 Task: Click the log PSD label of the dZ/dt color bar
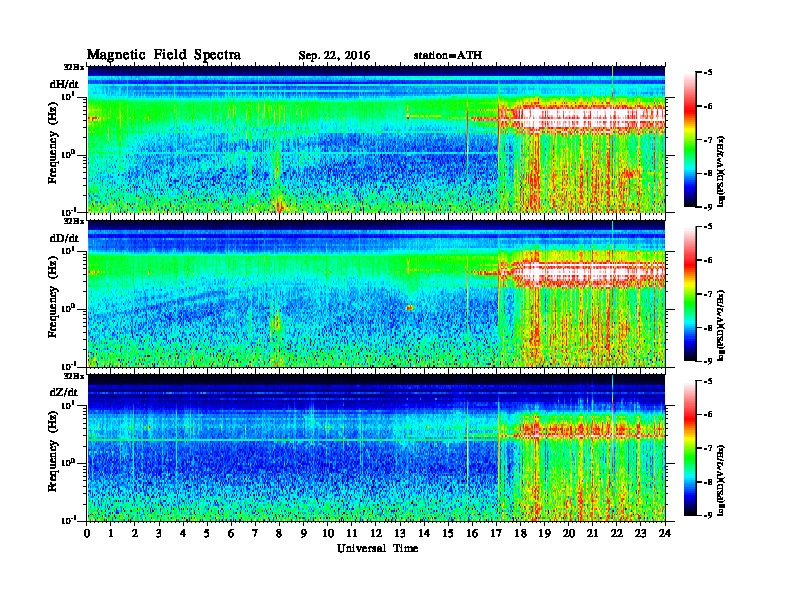pyautogui.click(x=722, y=479)
